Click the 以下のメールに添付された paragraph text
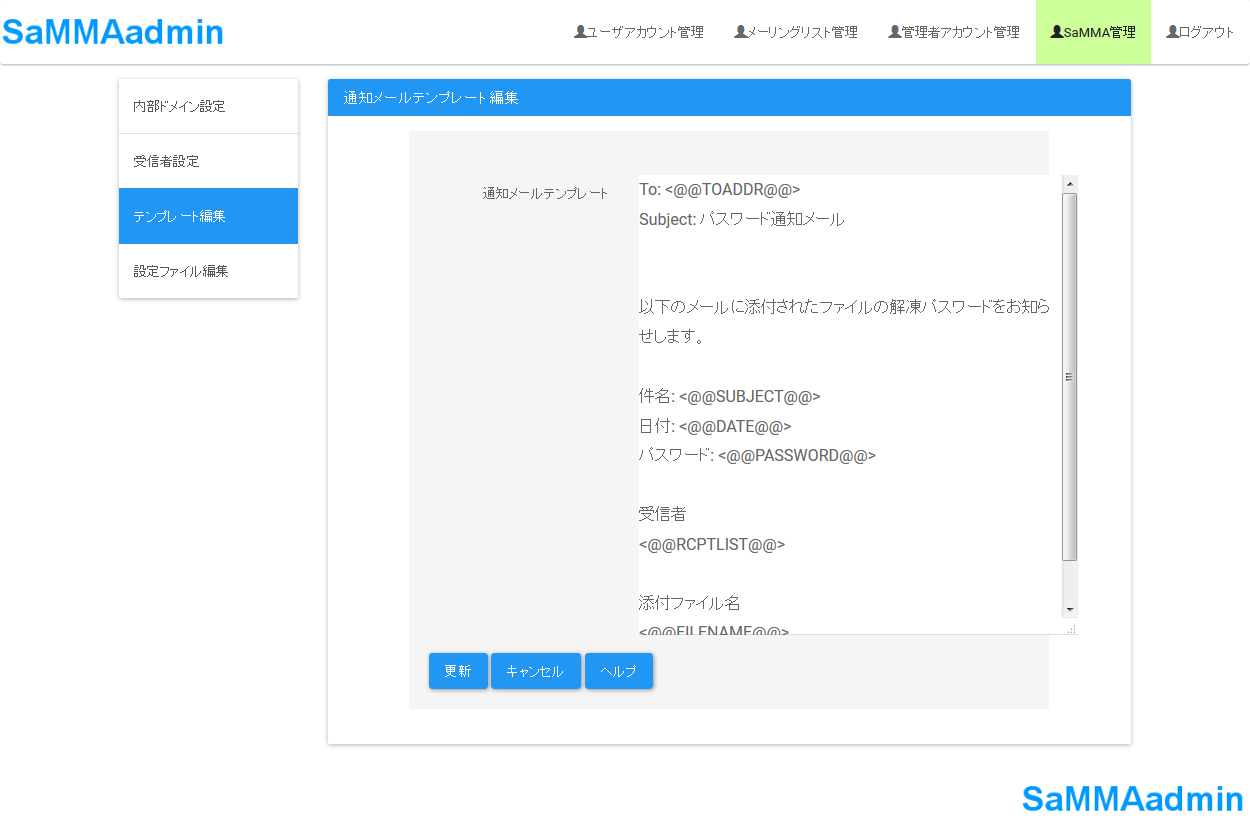This screenshot has height=818, width=1250. click(x=844, y=322)
